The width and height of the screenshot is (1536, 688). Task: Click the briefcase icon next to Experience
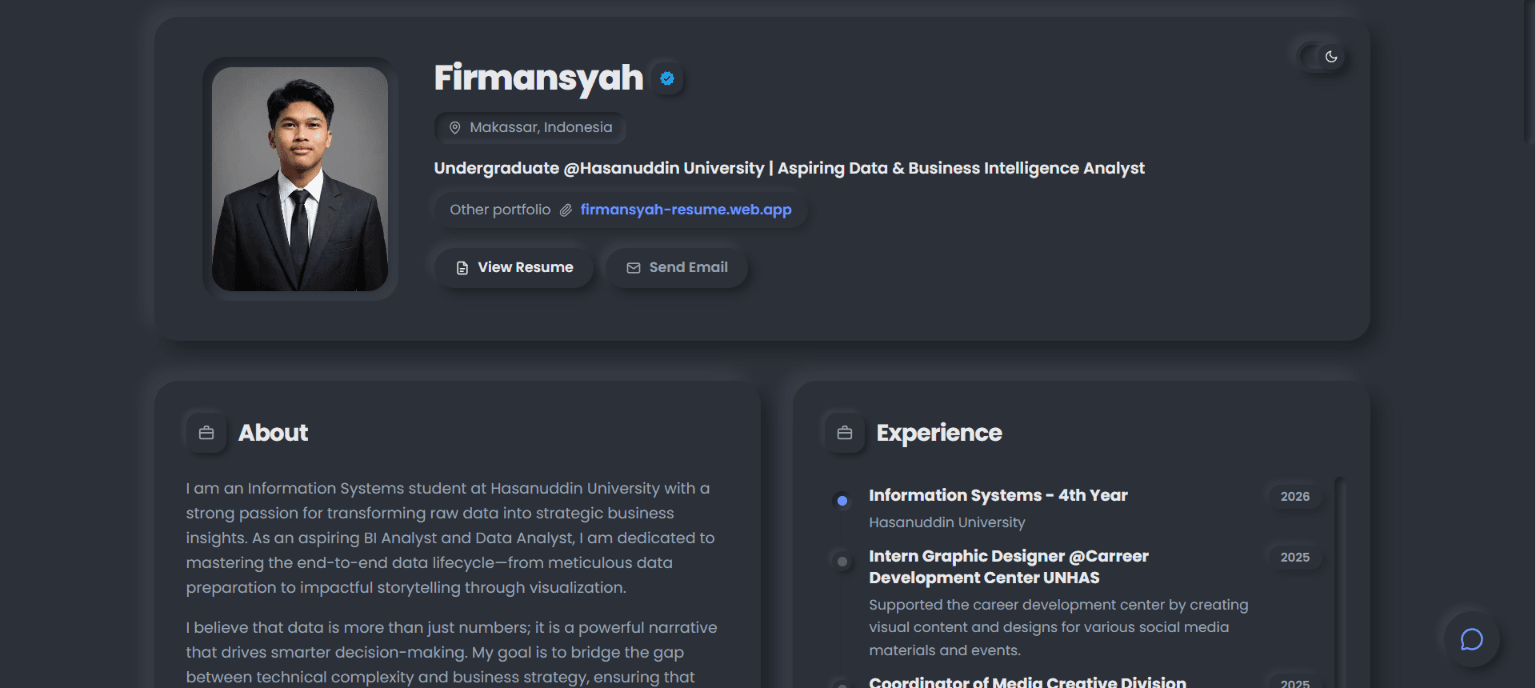[x=844, y=433]
